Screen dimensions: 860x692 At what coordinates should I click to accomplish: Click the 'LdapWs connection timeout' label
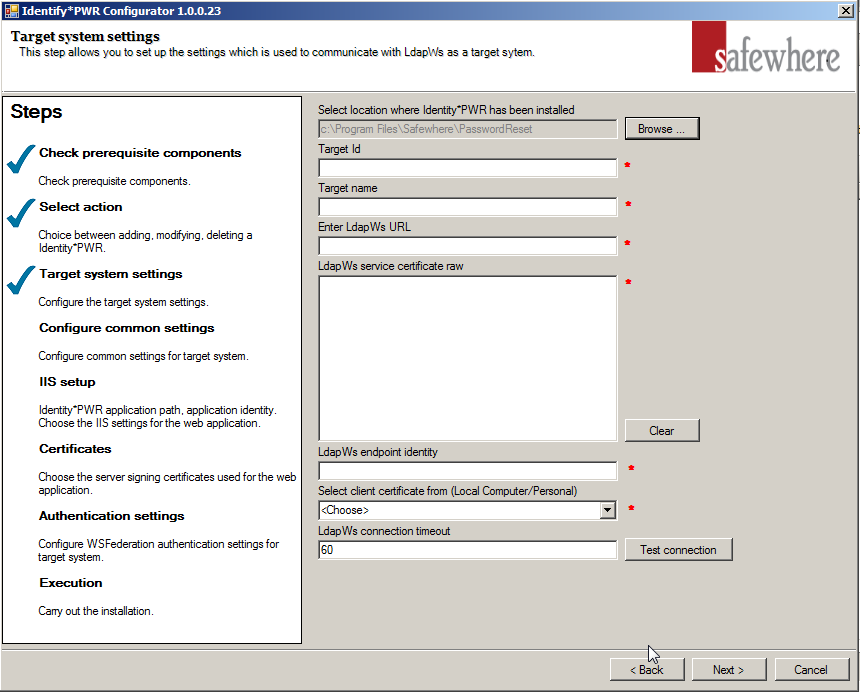tap(384, 531)
